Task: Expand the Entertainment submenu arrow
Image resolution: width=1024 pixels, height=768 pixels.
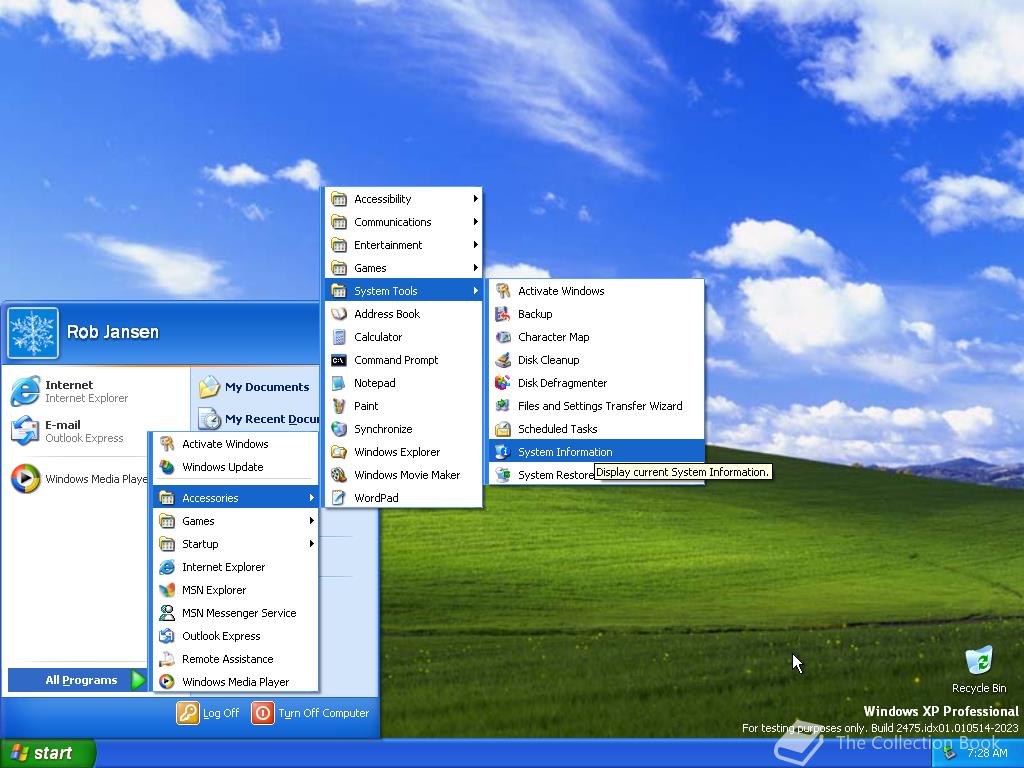Action: pos(475,245)
